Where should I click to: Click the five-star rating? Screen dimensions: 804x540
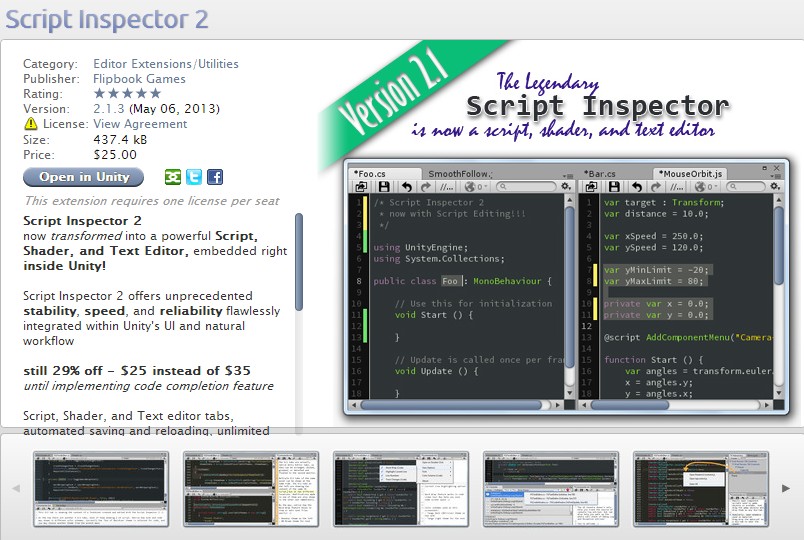[x=128, y=93]
